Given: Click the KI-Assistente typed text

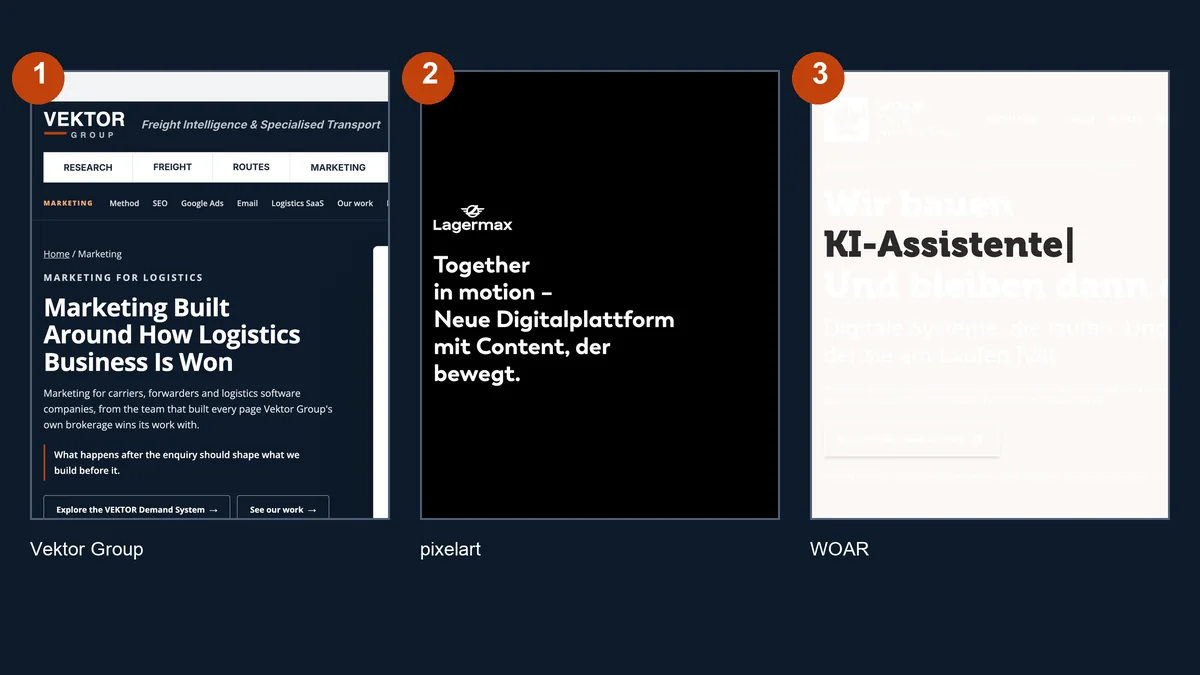Looking at the screenshot, I should [x=948, y=244].
